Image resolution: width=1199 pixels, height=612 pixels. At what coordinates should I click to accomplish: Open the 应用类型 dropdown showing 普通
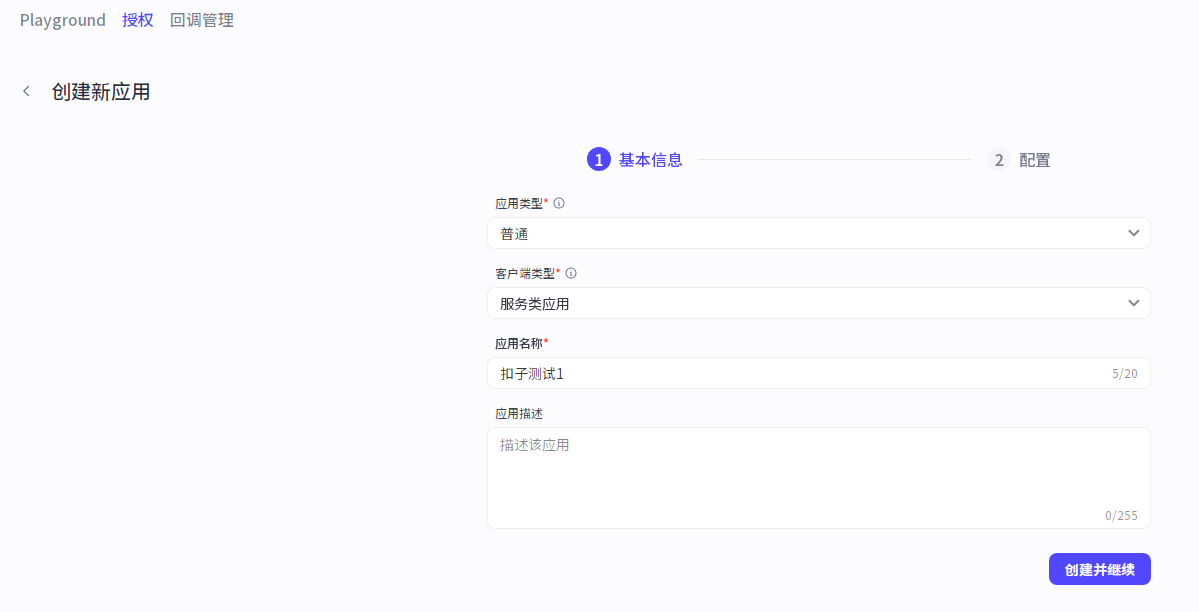[x=800, y=233]
